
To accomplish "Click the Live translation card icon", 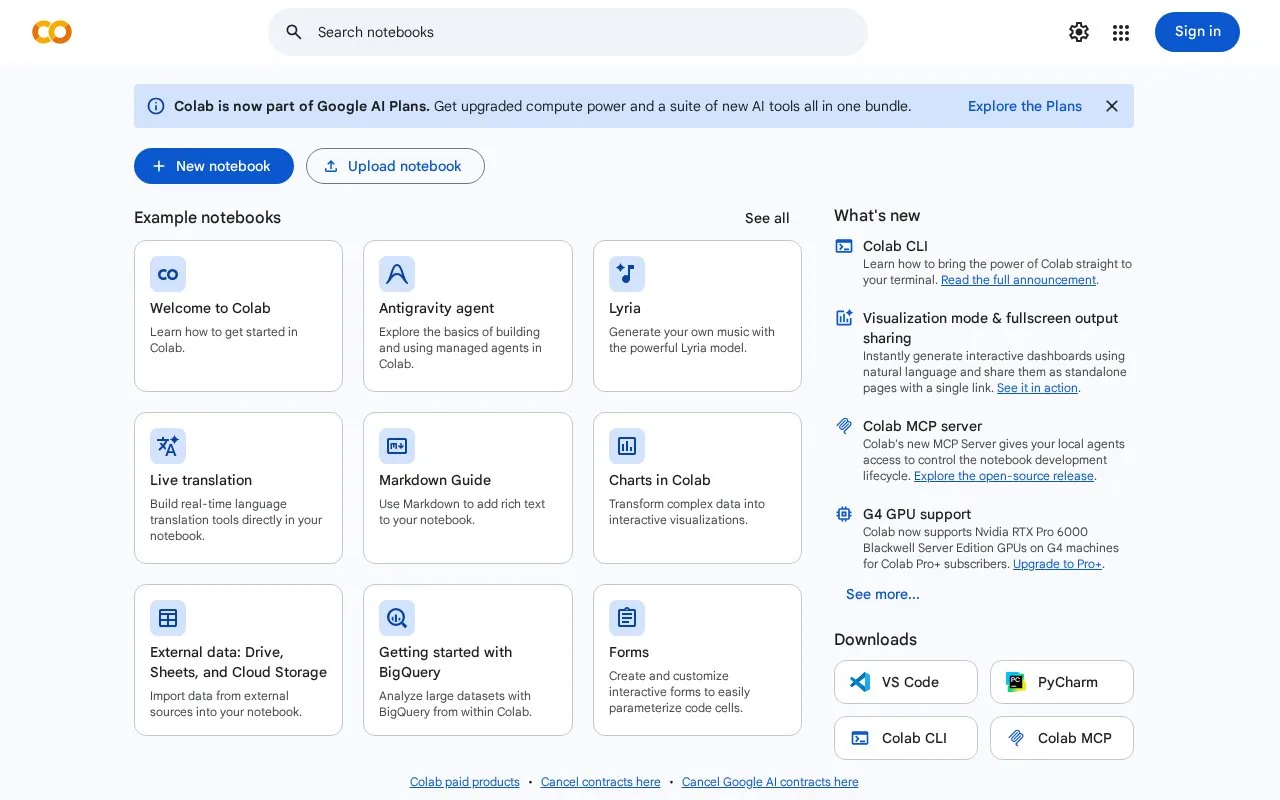I will pyautogui.click(x=168, y=446).
